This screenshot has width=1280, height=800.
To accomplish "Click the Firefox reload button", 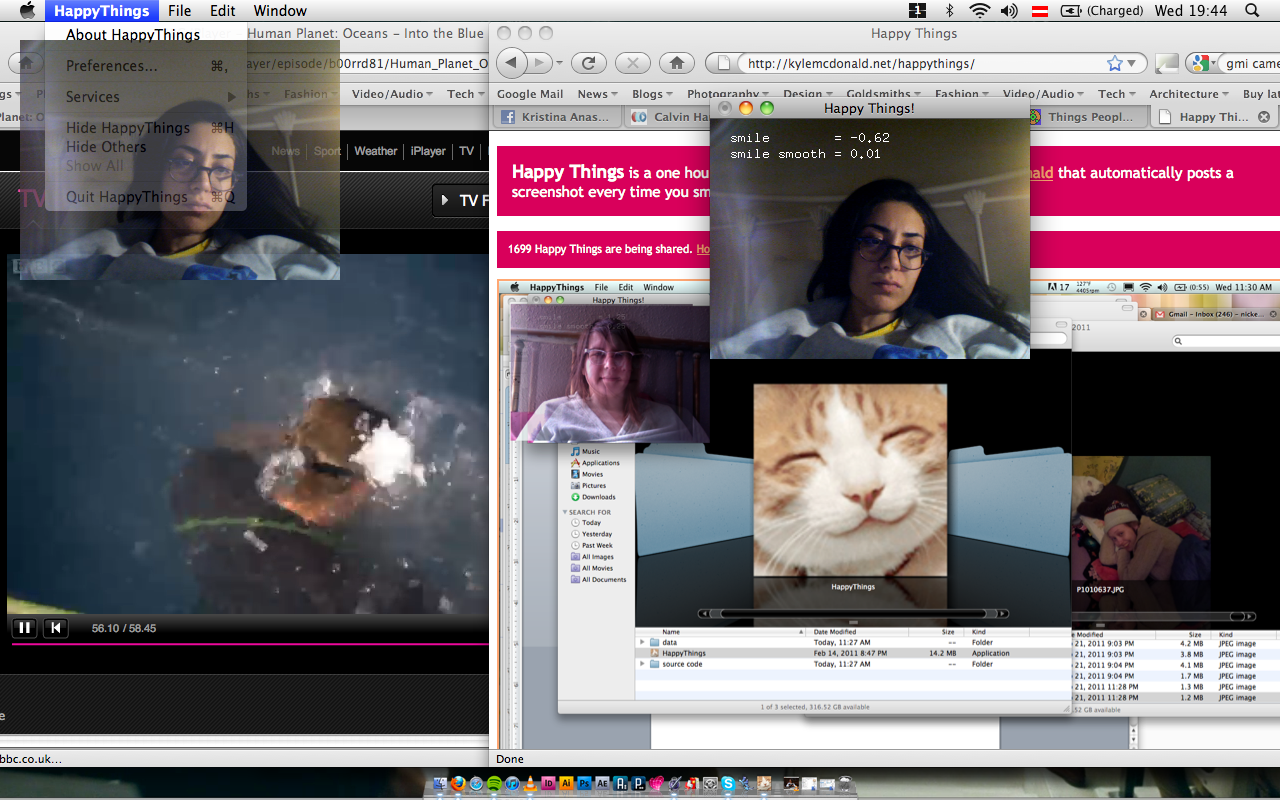I will (x=589, y=63).
